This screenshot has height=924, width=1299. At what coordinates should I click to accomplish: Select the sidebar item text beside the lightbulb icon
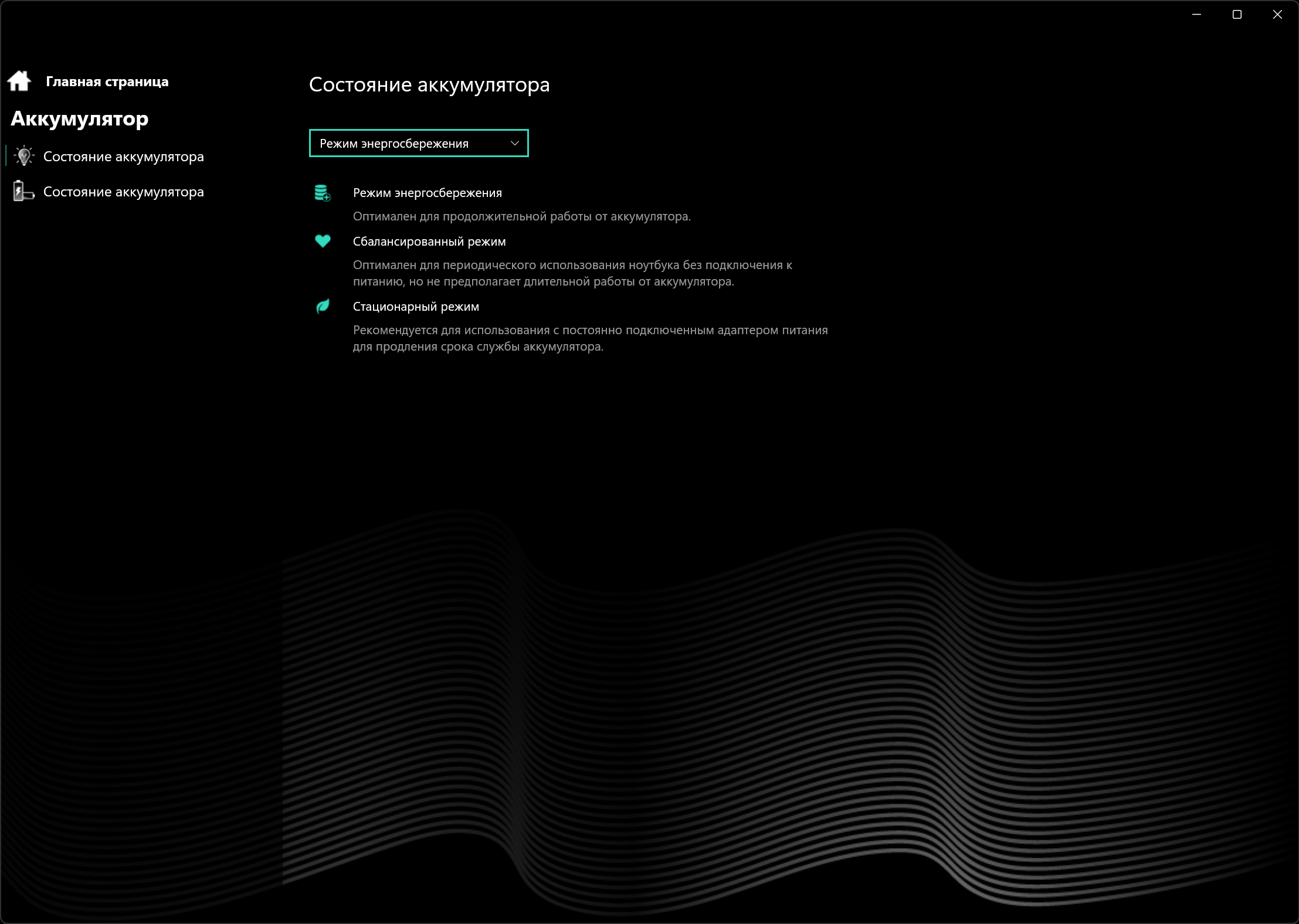click(123, 157)
